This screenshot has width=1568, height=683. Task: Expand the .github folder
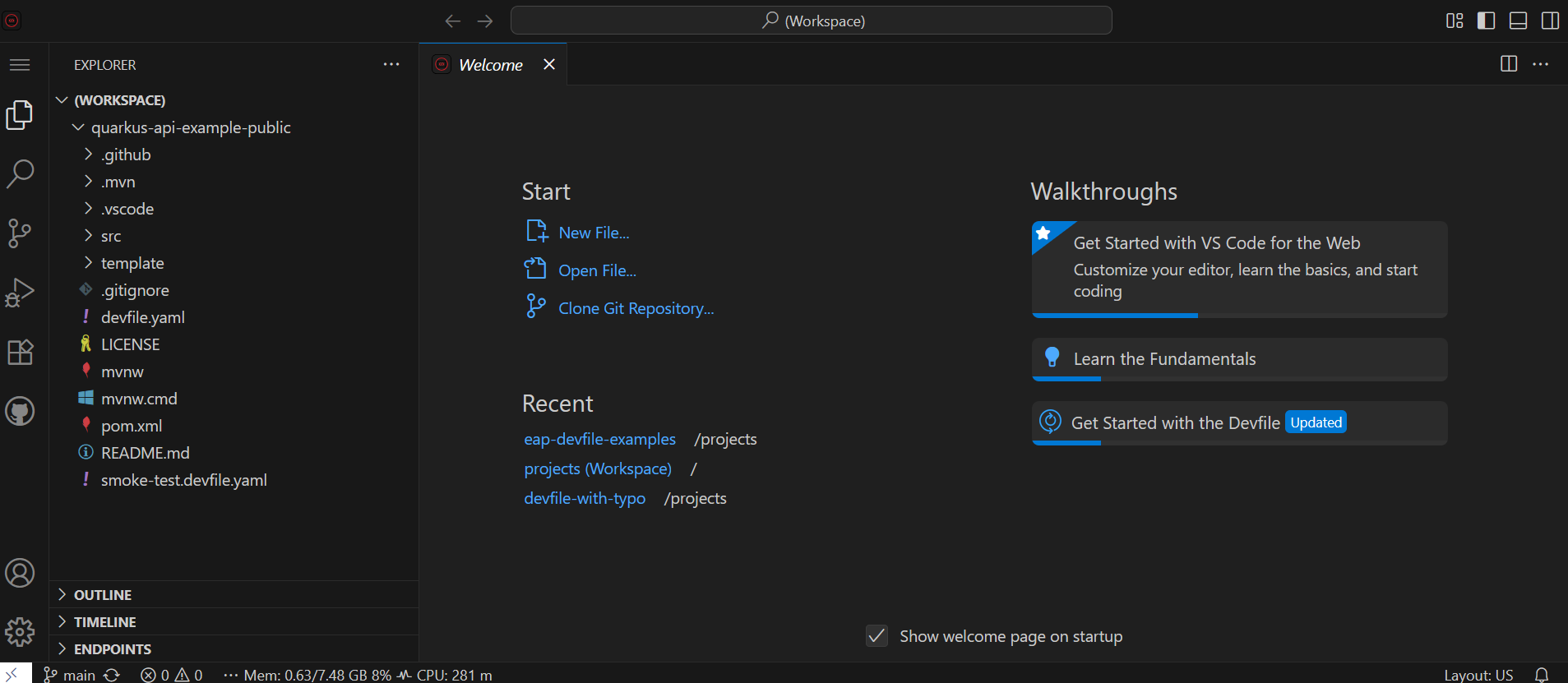pos(126,155)
